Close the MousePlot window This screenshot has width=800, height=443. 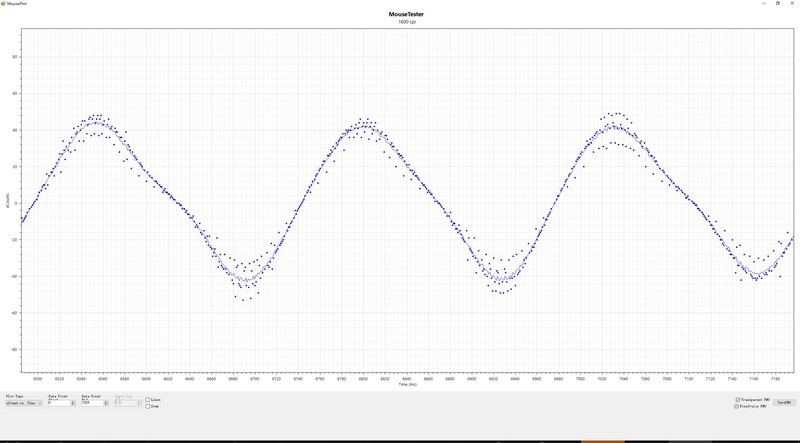792,3
